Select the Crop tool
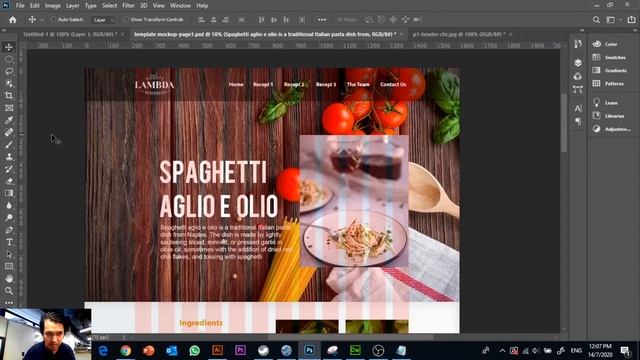This screenshot has height=360, width=640. [x=9, y=96]
